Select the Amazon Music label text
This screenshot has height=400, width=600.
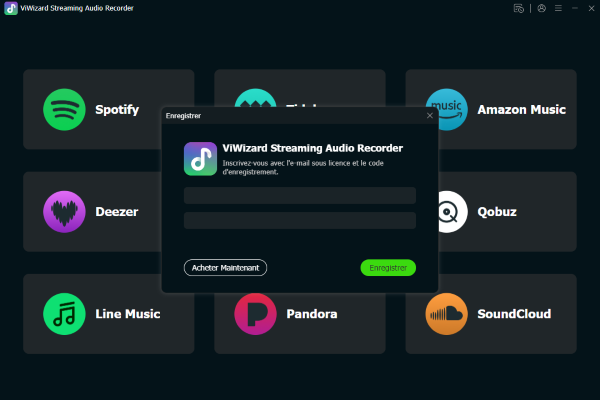tap(522, 109)
